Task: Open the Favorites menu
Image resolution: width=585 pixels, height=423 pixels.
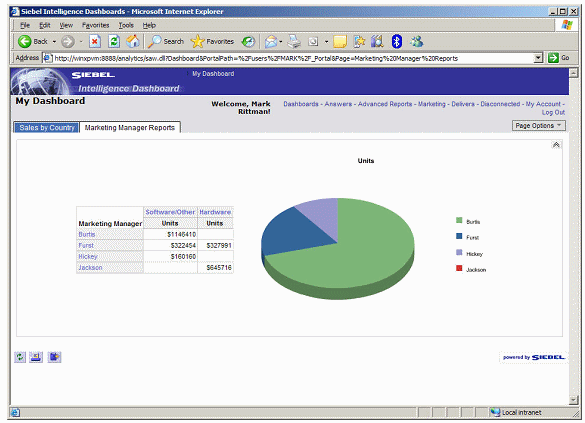Action: [96, 25]
